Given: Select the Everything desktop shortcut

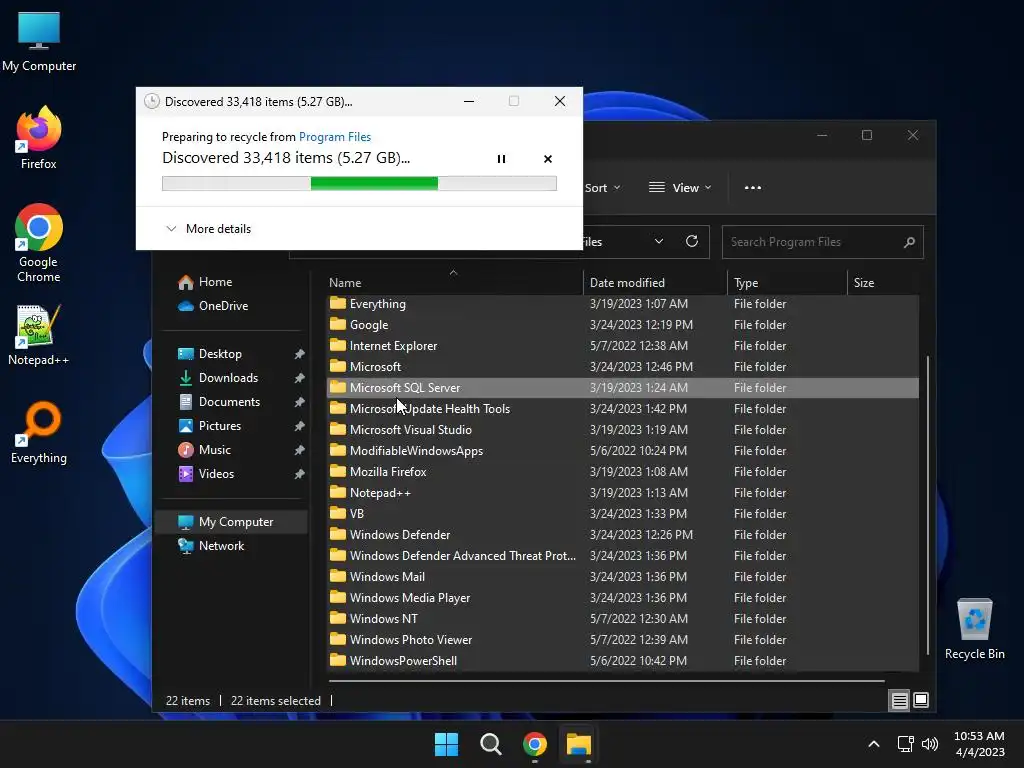Looking at the screenshot, I should [39, 432].
